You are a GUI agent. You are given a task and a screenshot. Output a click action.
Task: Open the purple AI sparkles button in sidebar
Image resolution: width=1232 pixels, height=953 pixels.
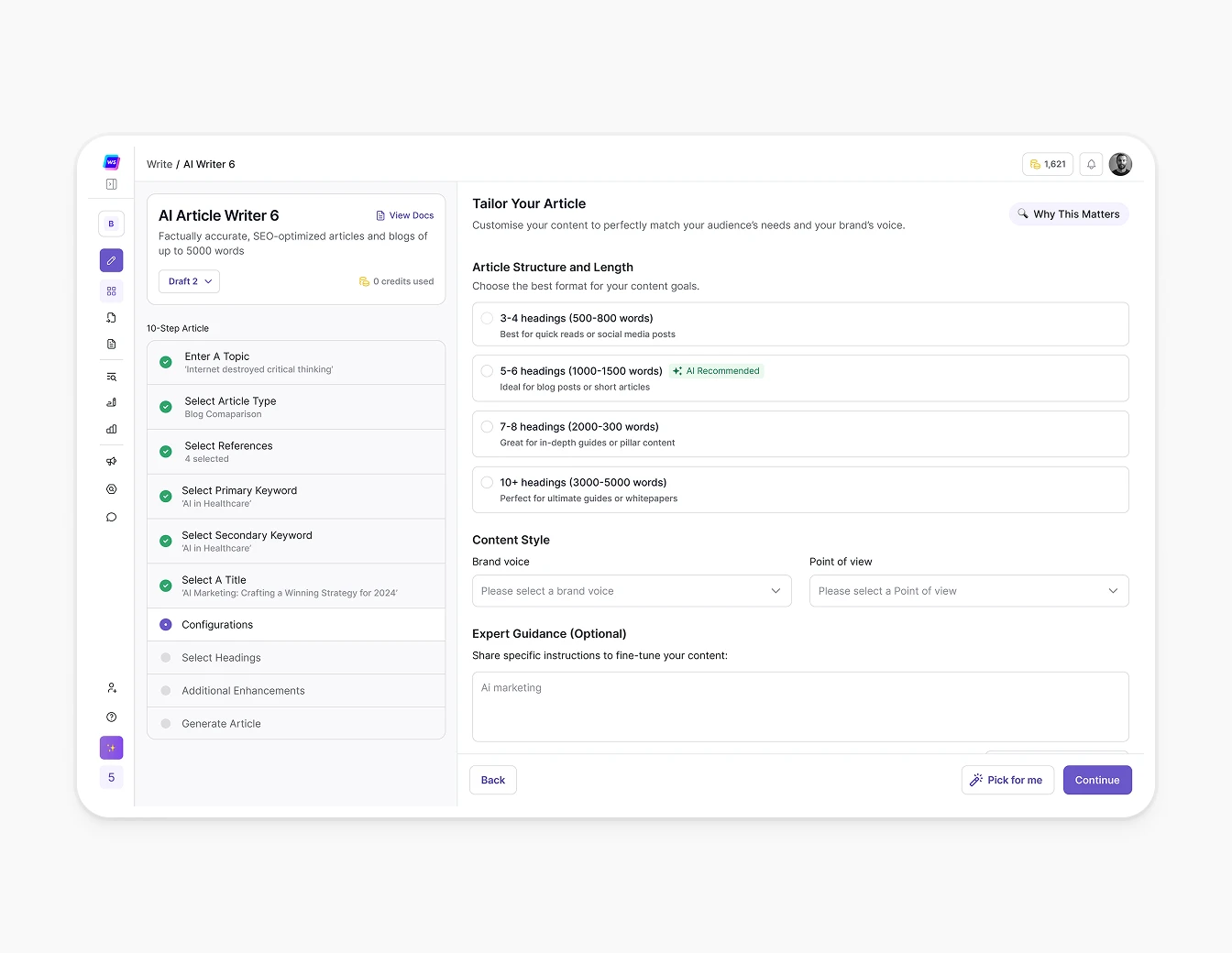(x=111, y=748)
